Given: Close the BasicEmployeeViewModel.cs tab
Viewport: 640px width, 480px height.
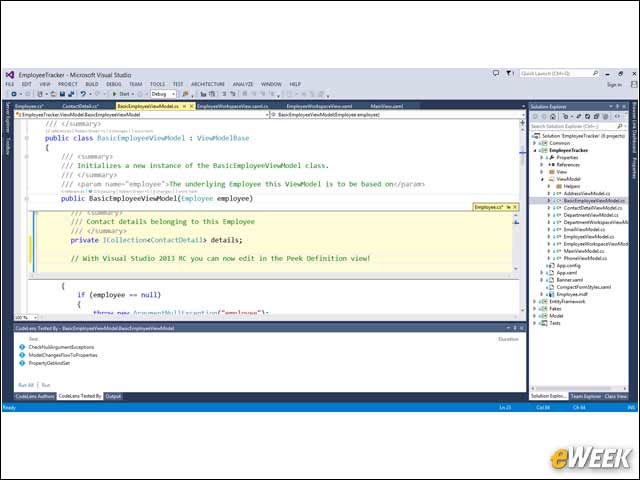Looking at the screenshot, I should [191, 106].
